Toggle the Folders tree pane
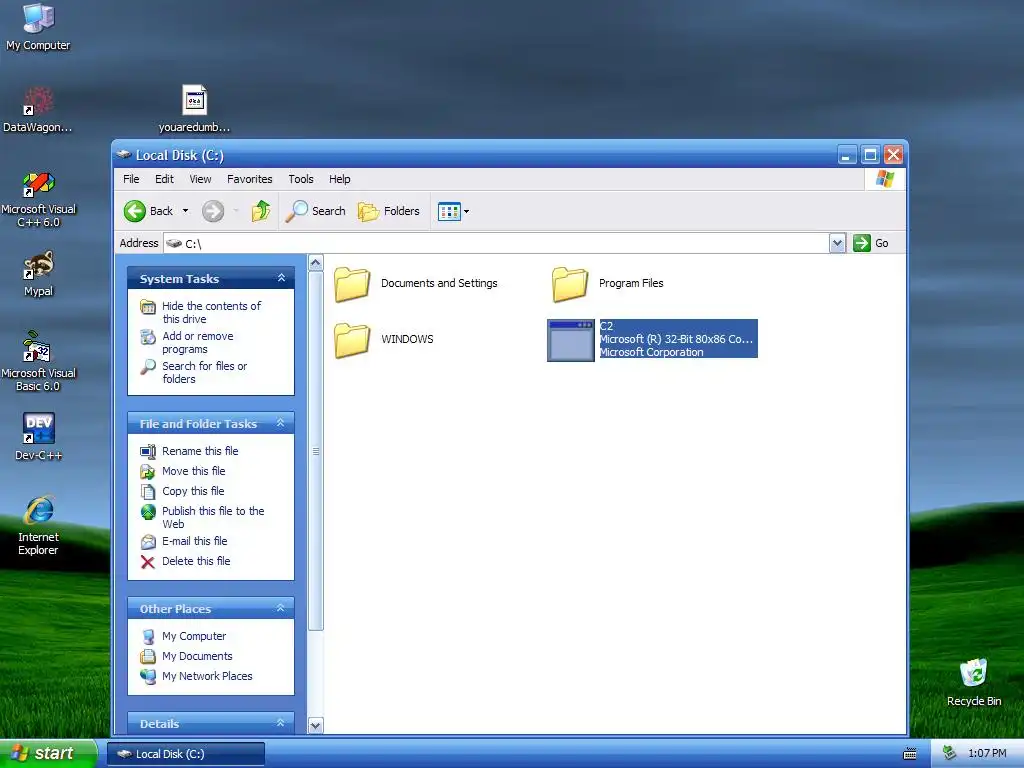This screenshot has height=768, width=1024. pos(389,211)
